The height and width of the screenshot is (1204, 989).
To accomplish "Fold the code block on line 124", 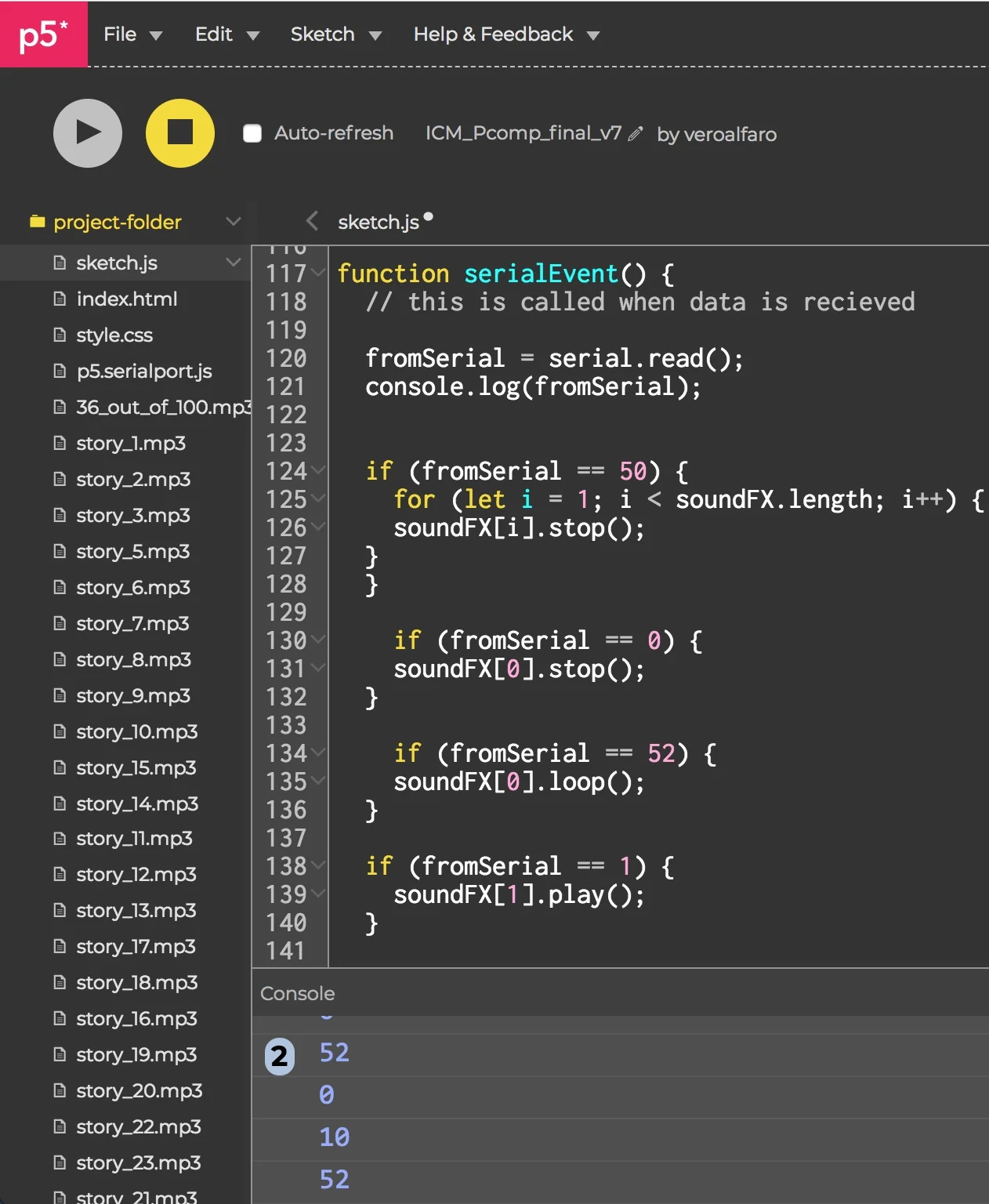I will point(318,470).
